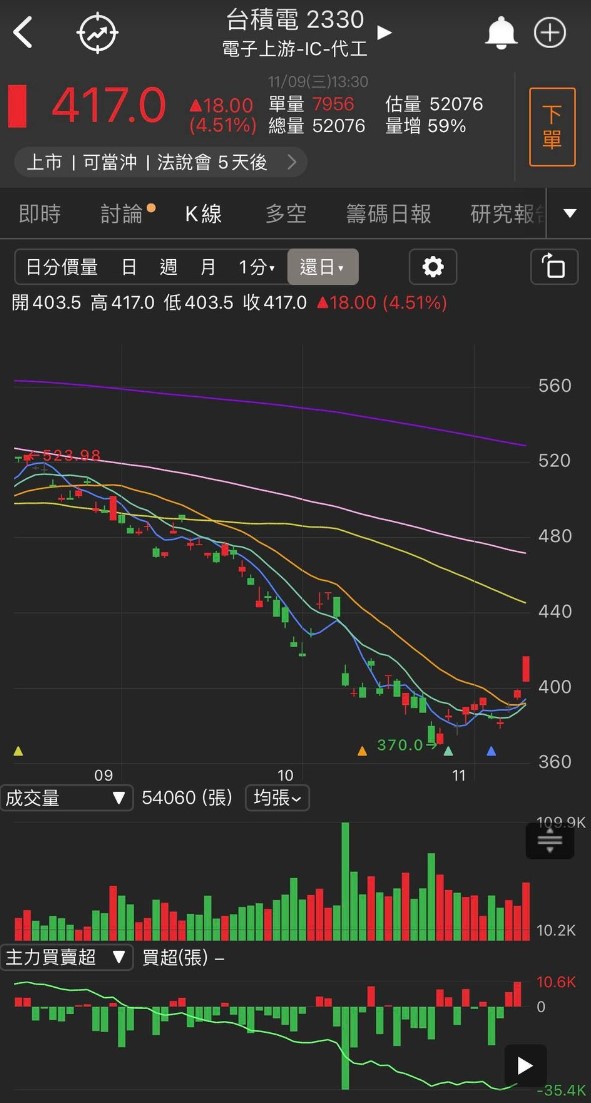The width and height of the screenshot is (591, 1103).
Task: Select 月 monthly period
Action: click(x=208, y=267)
